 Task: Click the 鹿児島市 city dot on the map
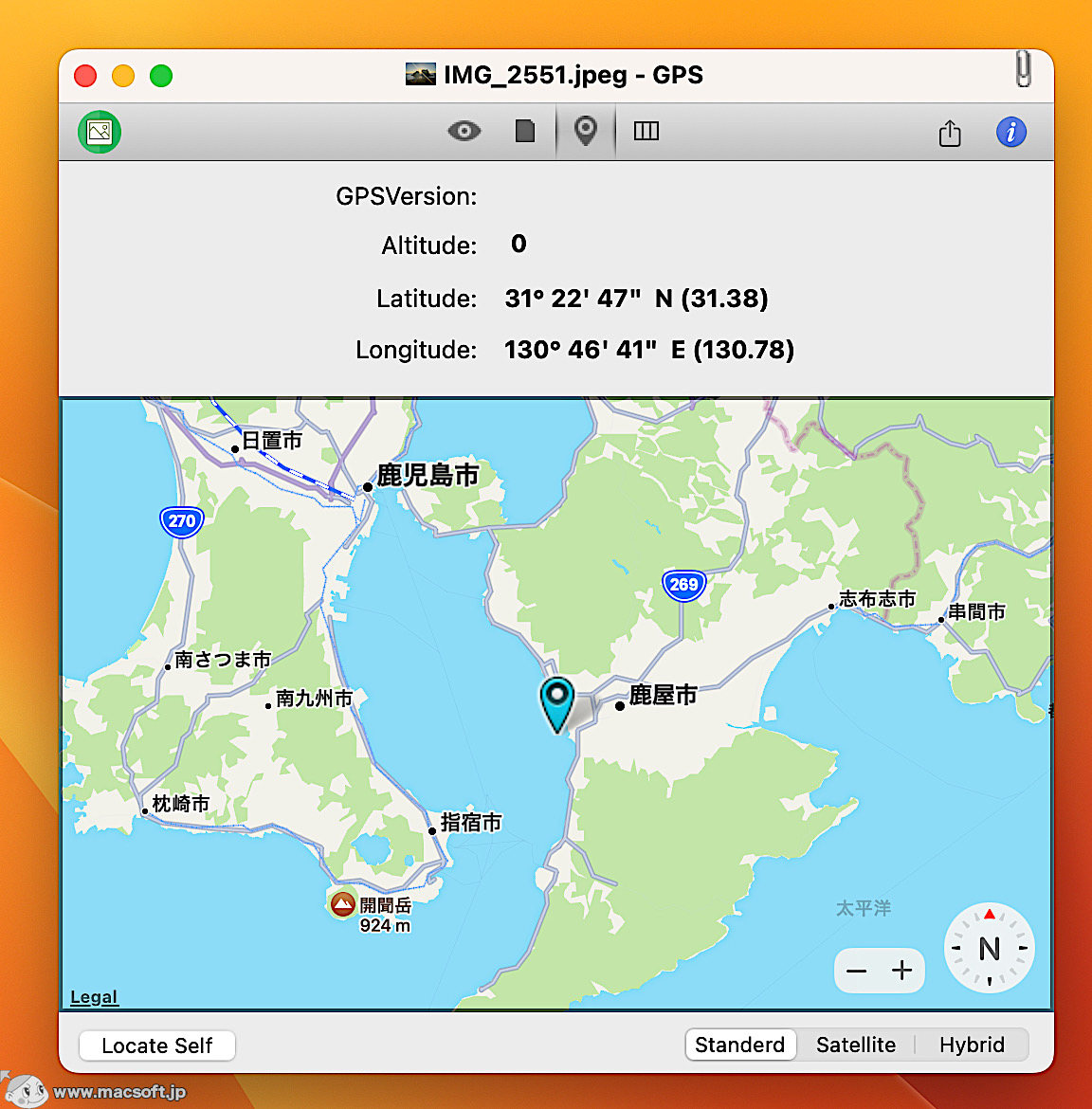pyautogui.click(x=366, y=486)
